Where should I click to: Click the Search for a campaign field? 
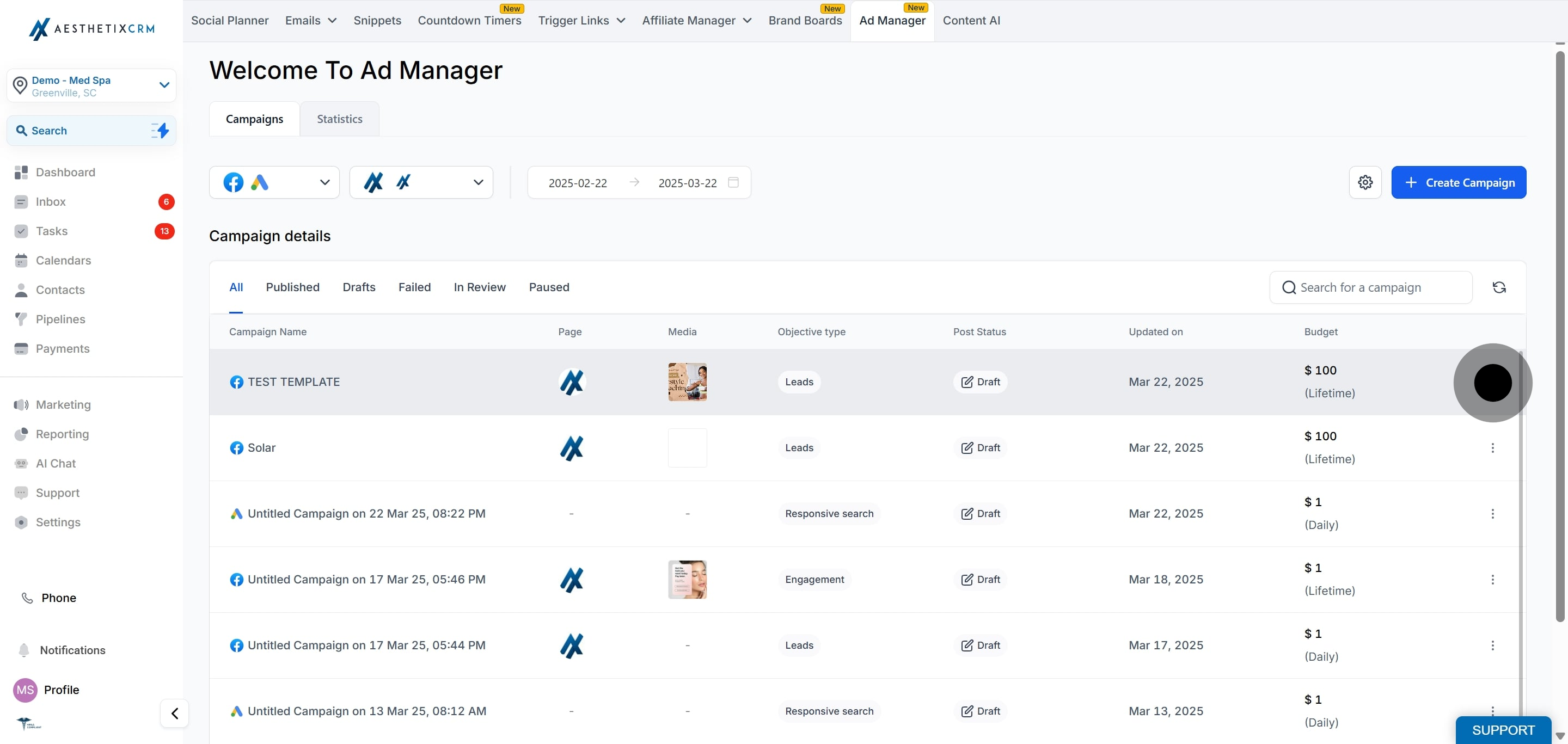coord(1370,288)
